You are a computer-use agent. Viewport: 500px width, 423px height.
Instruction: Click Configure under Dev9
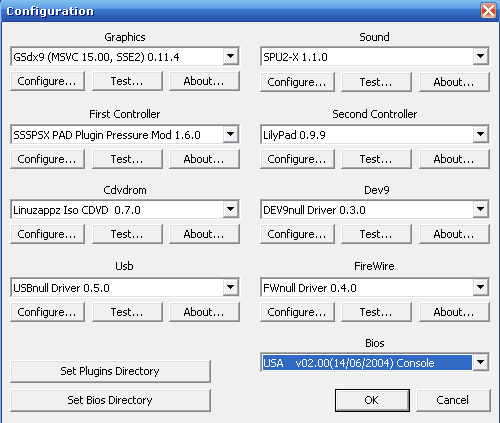coord(297,234)
